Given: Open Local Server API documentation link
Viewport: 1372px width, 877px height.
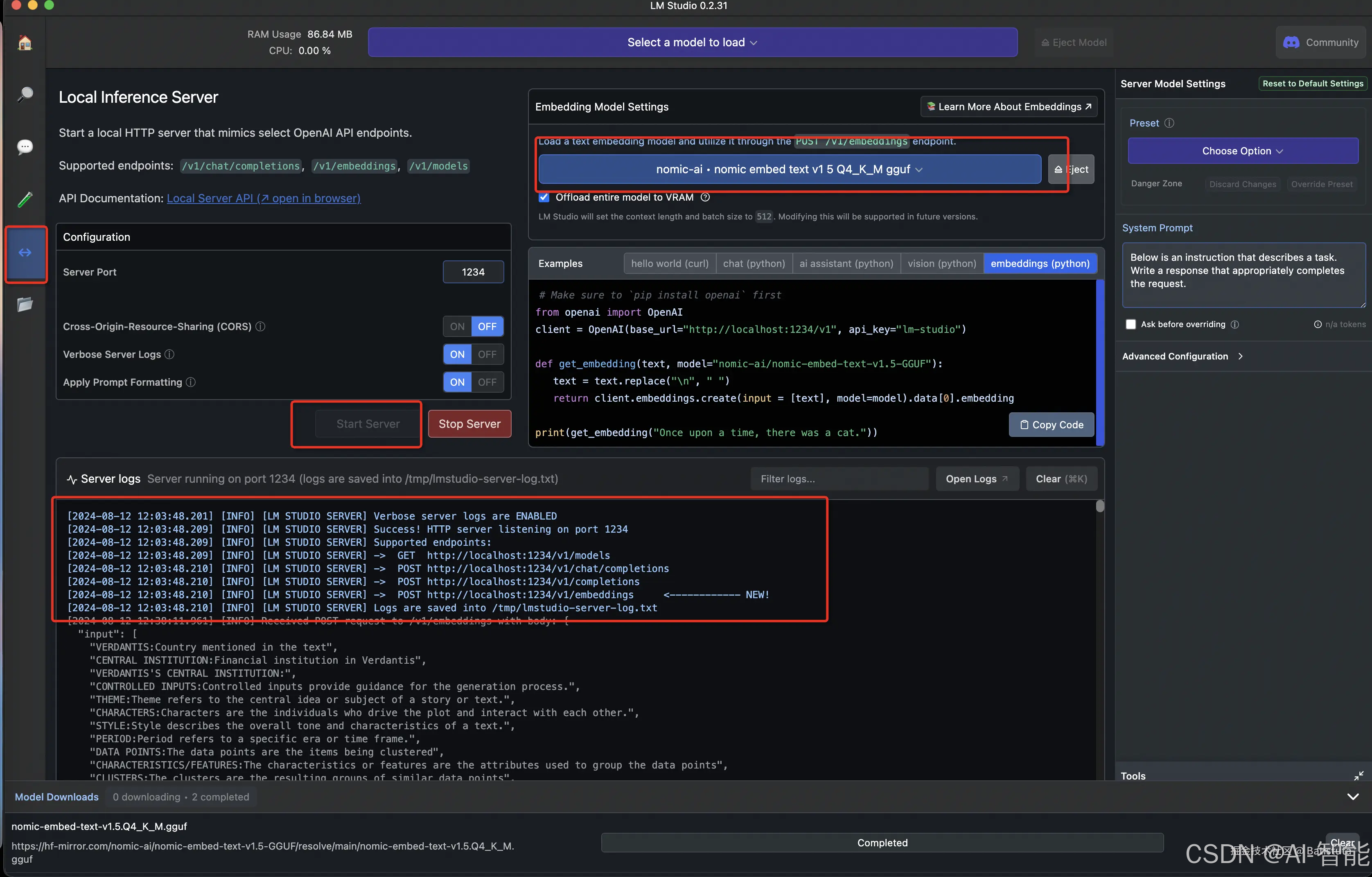Looking at the screenshot, I should [263, 198].
